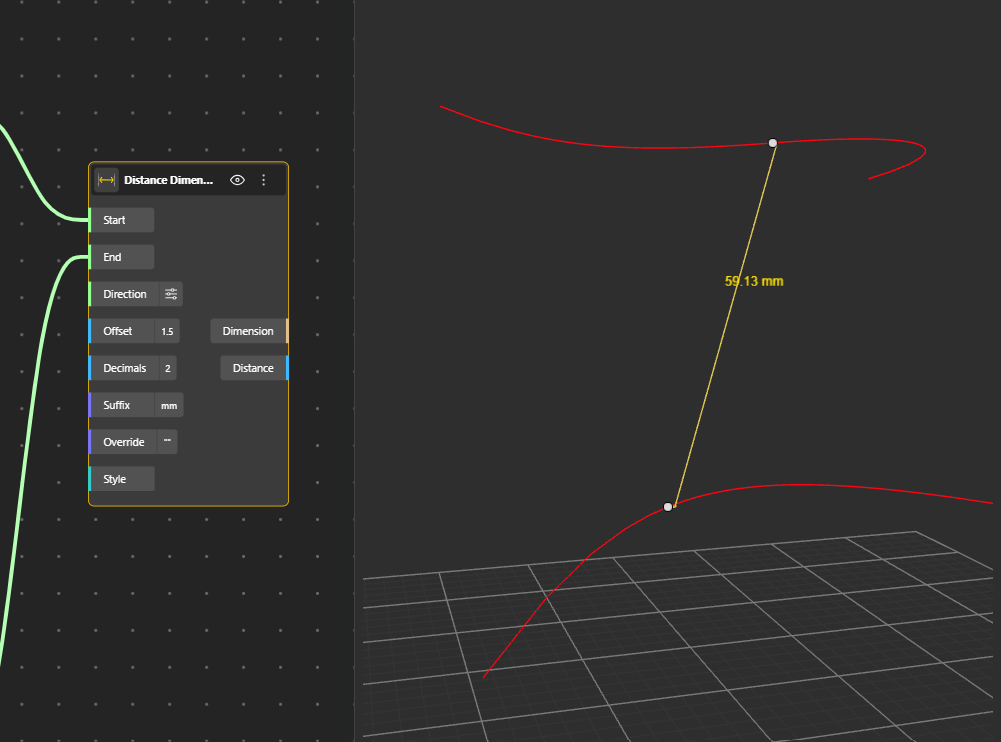
Task: Open the node's three-dot options menu
Action: (264, 180)
